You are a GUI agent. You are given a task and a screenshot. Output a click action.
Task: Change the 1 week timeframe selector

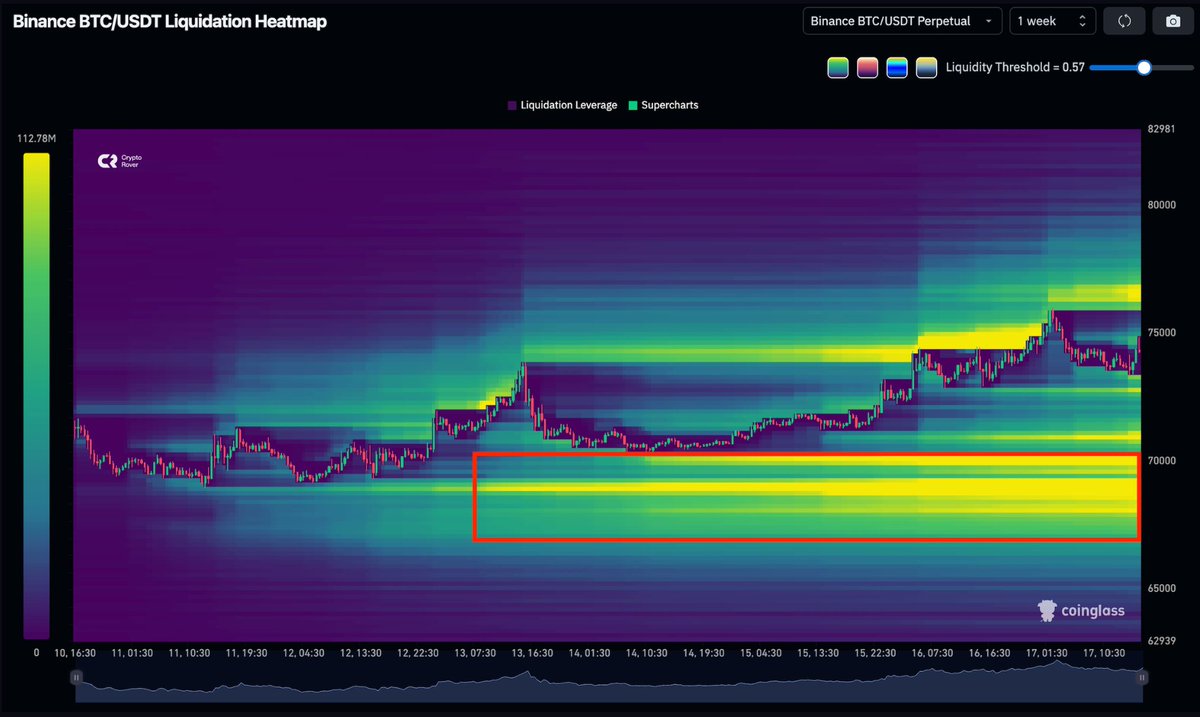coord(1052,21)
